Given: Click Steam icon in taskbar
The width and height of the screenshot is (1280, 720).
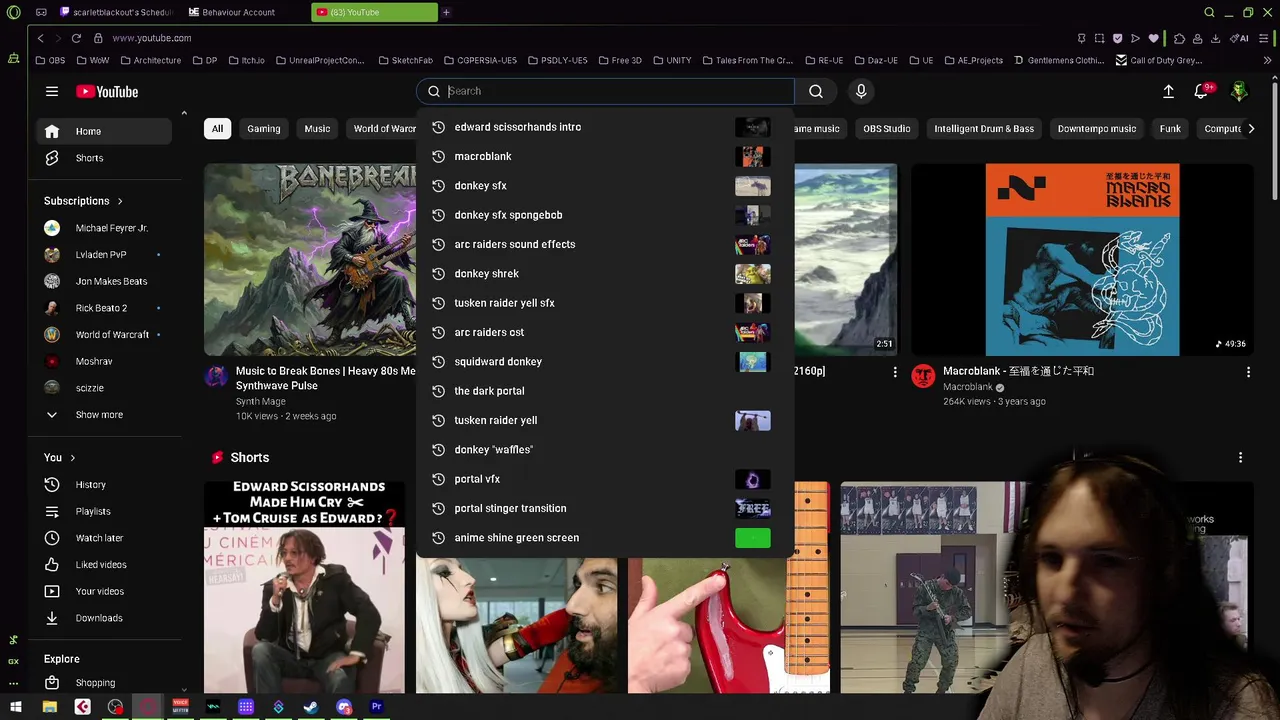Looking at the screenshot, I should point(311,707).
